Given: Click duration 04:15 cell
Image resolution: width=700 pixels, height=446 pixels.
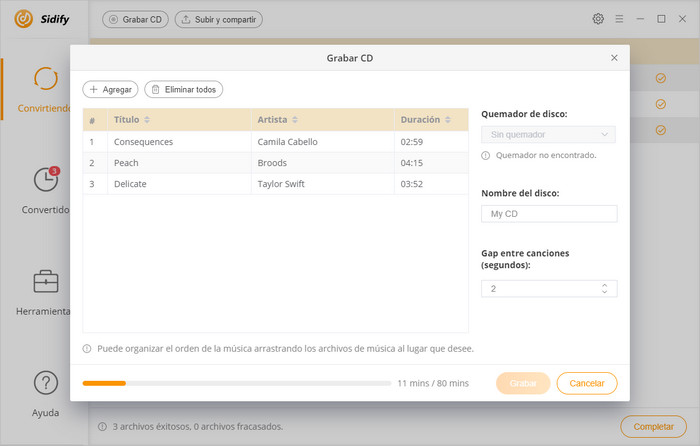Looking at the screenshot, I should click(412, 163).
